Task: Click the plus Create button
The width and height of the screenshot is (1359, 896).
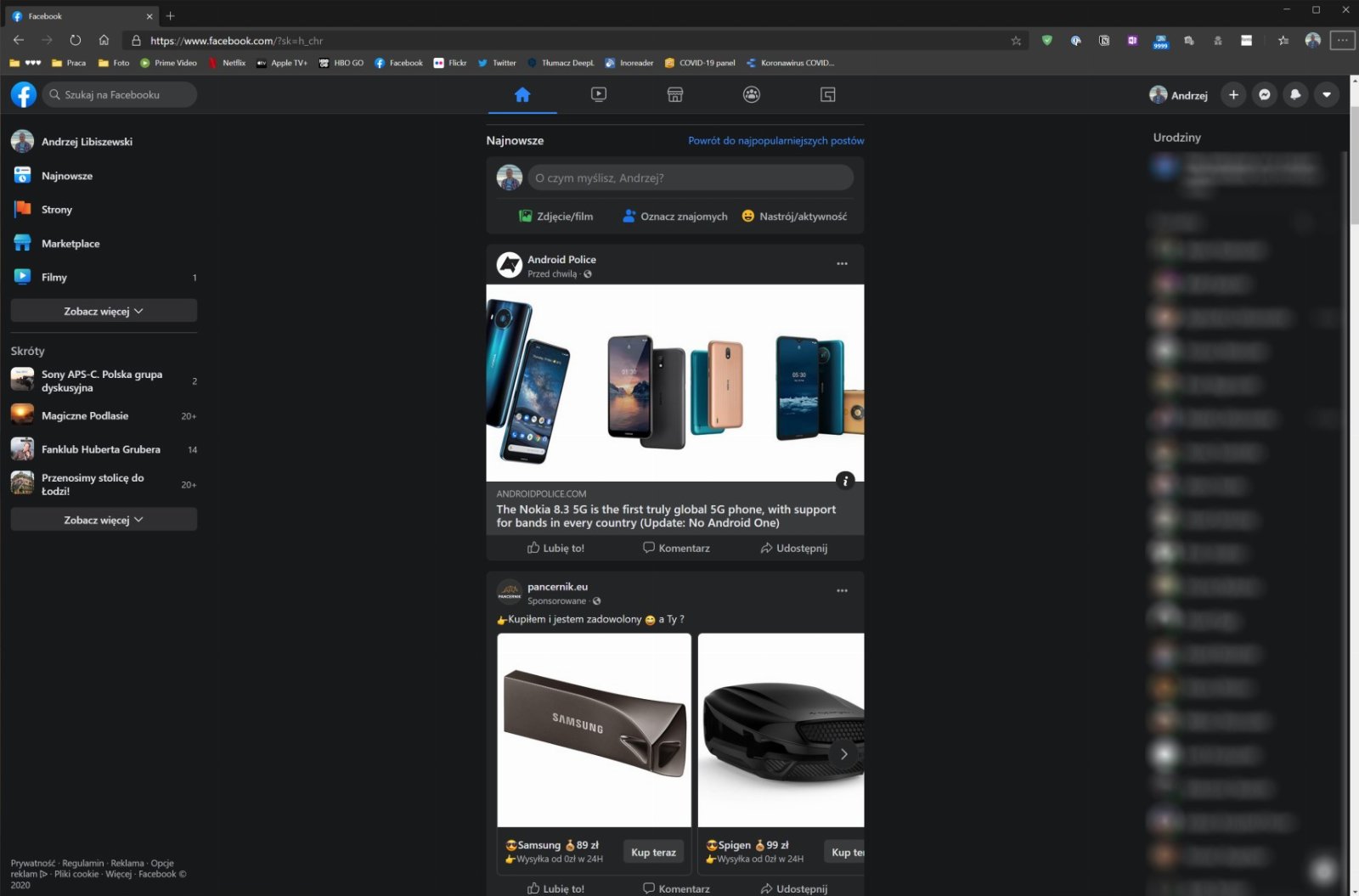Action: 1233,94
